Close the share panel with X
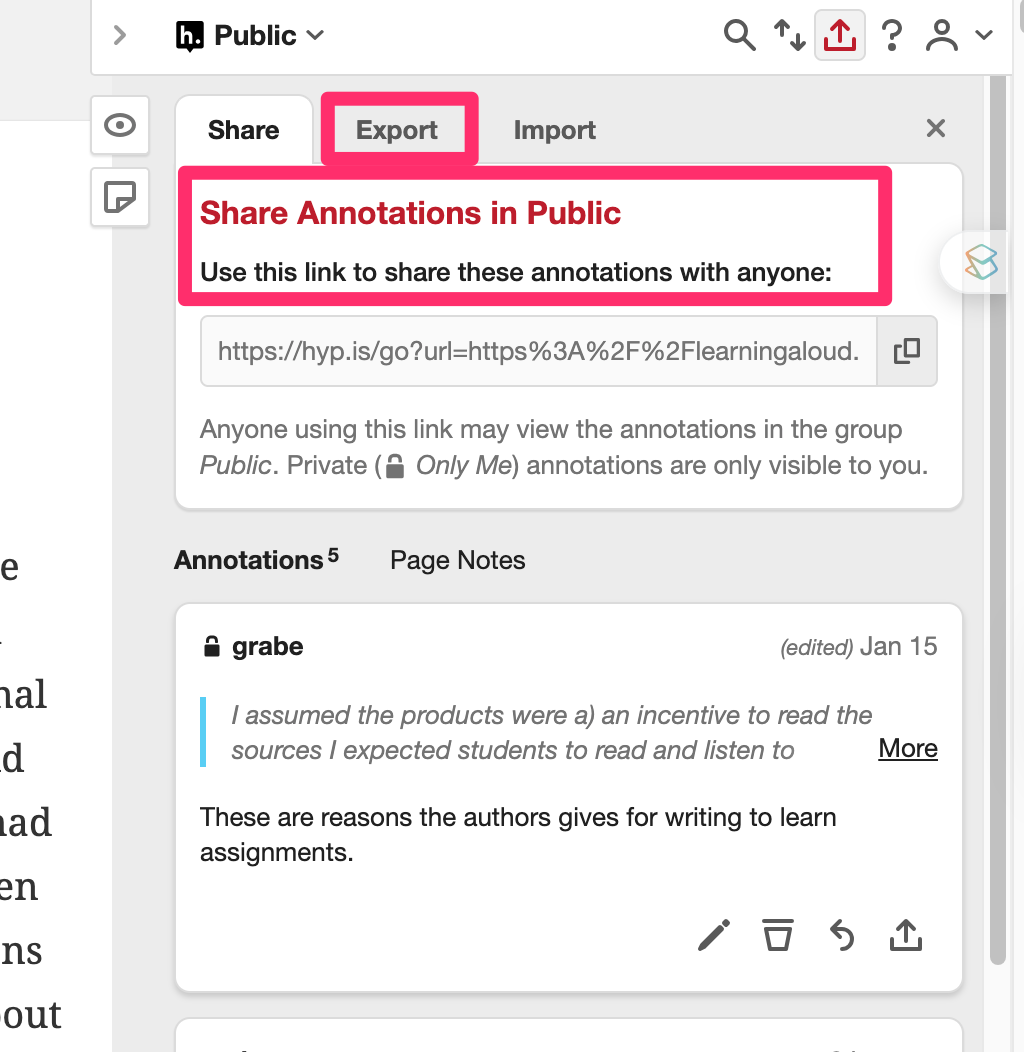Screen dimensions: 1024x1052 click(936, 128)
